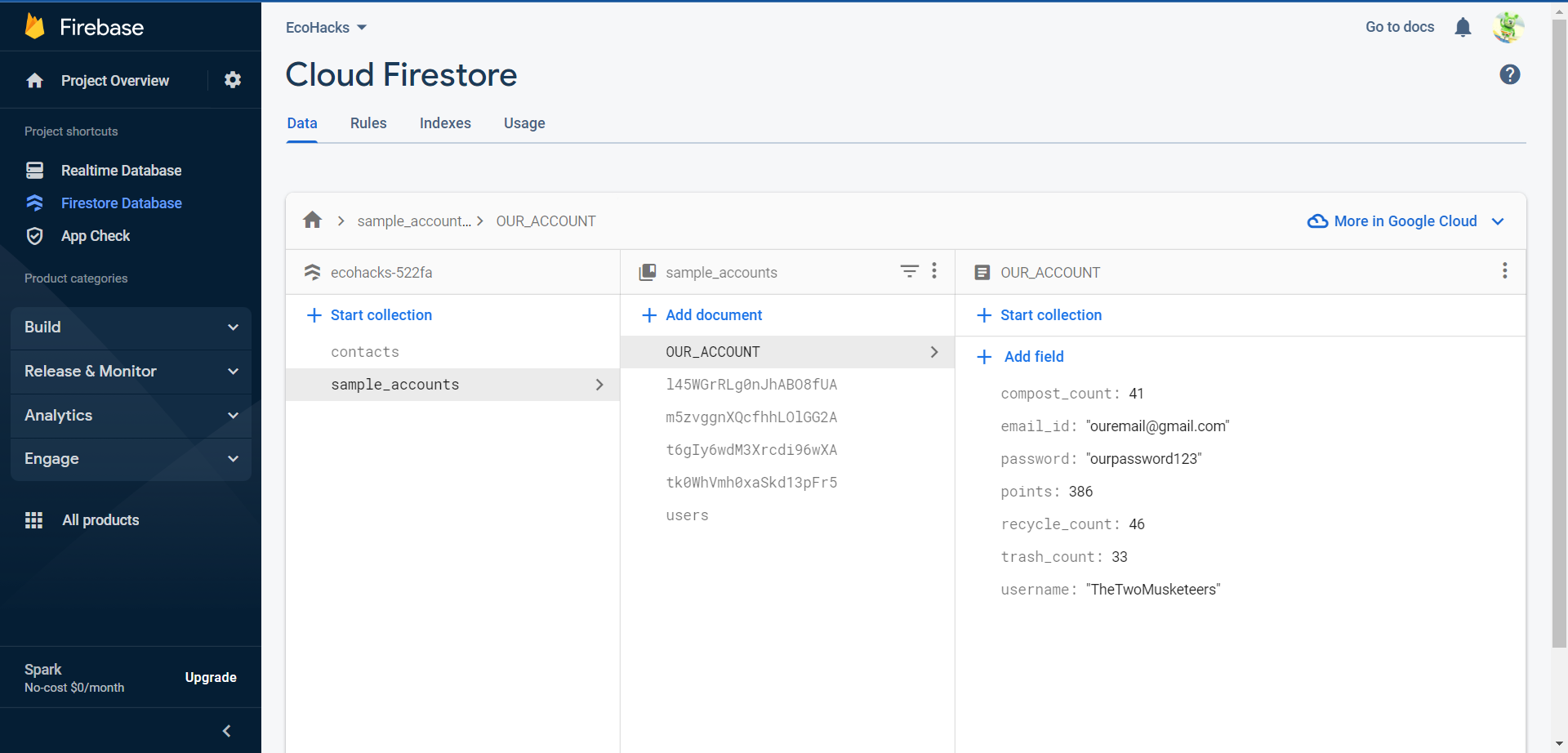Open App Check in sidebar
The height and width of the screenshot is (753, 1568).
(96, 236)
